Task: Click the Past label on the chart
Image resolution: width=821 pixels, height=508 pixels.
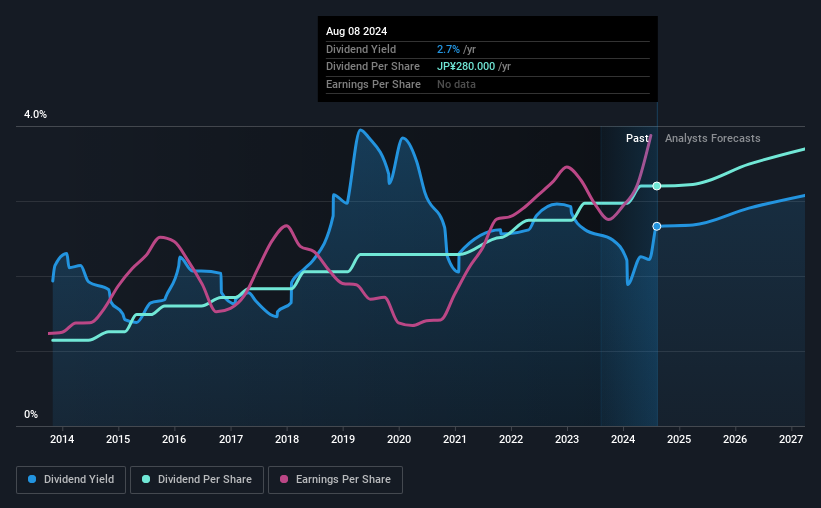Action: 637,138
